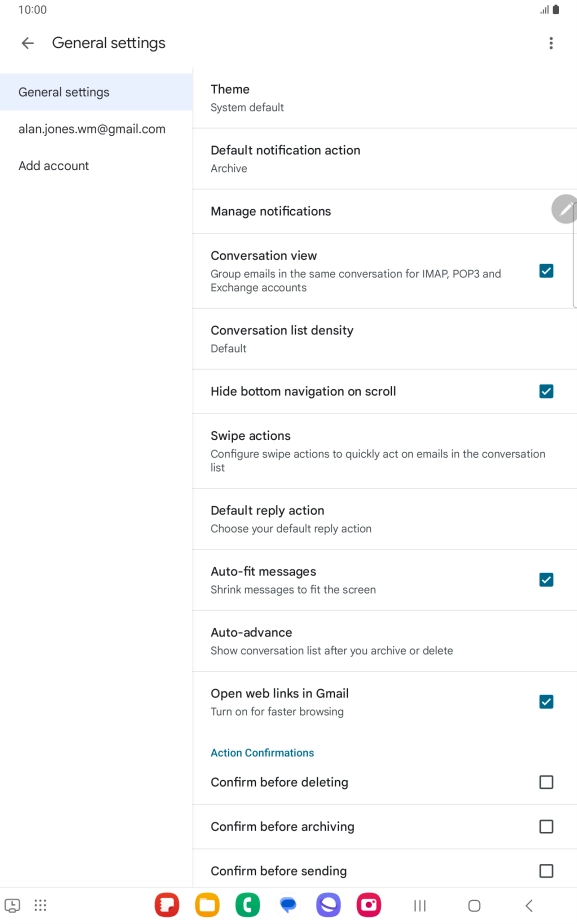Launch the pink camera app in dock
This screenshot has width=577, height=924.
tap(369, 905)
